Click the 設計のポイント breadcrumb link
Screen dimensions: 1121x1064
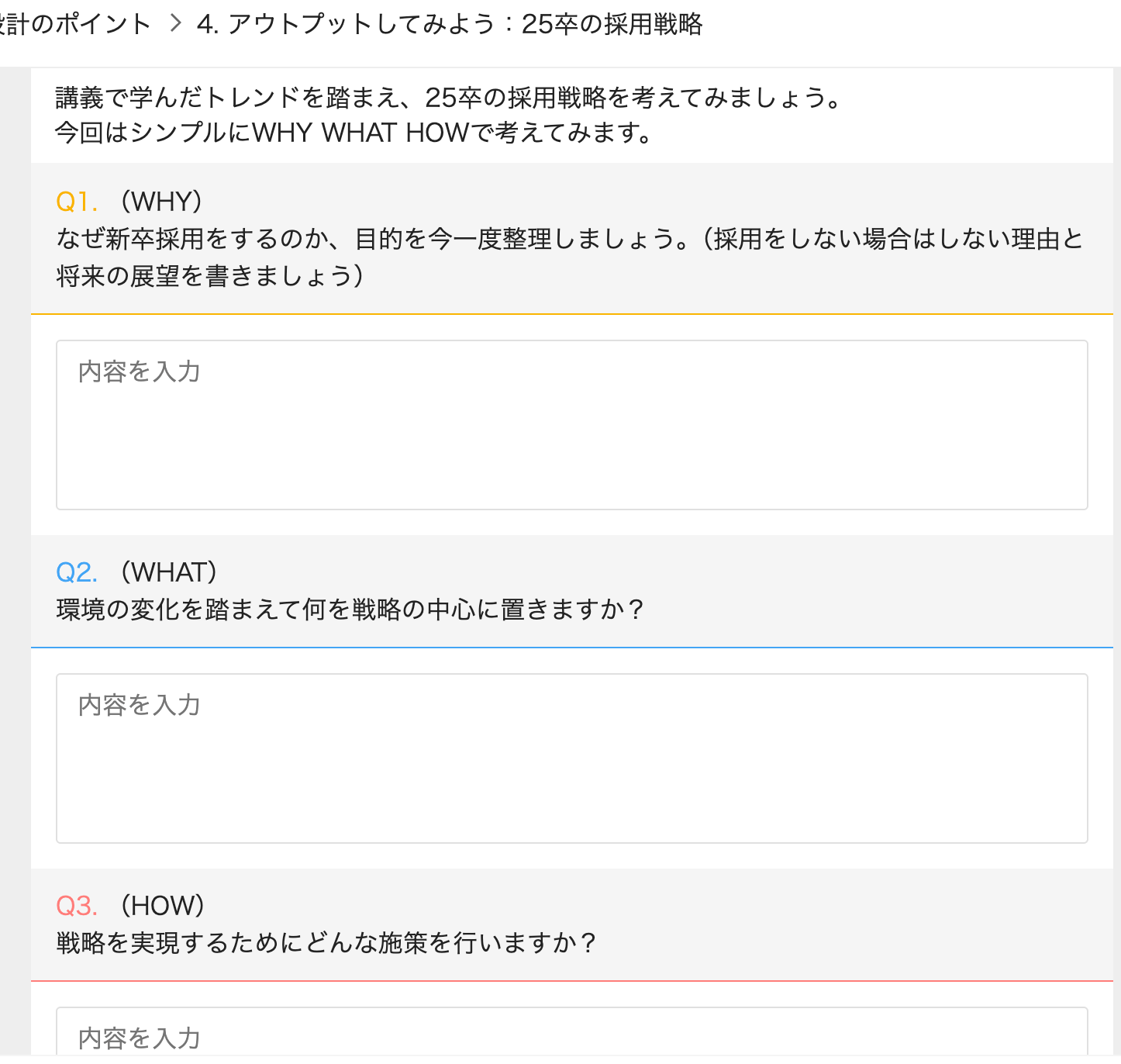tap(75, 24)
